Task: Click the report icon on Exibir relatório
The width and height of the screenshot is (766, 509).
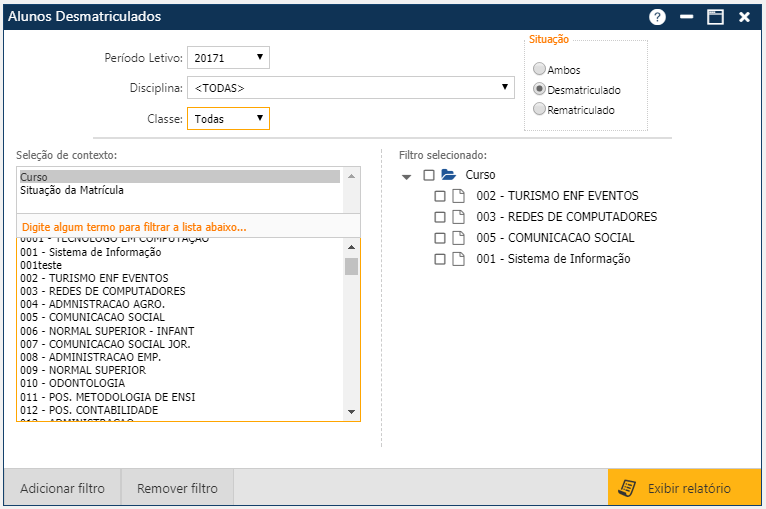Action: click(x=627, y=488)
